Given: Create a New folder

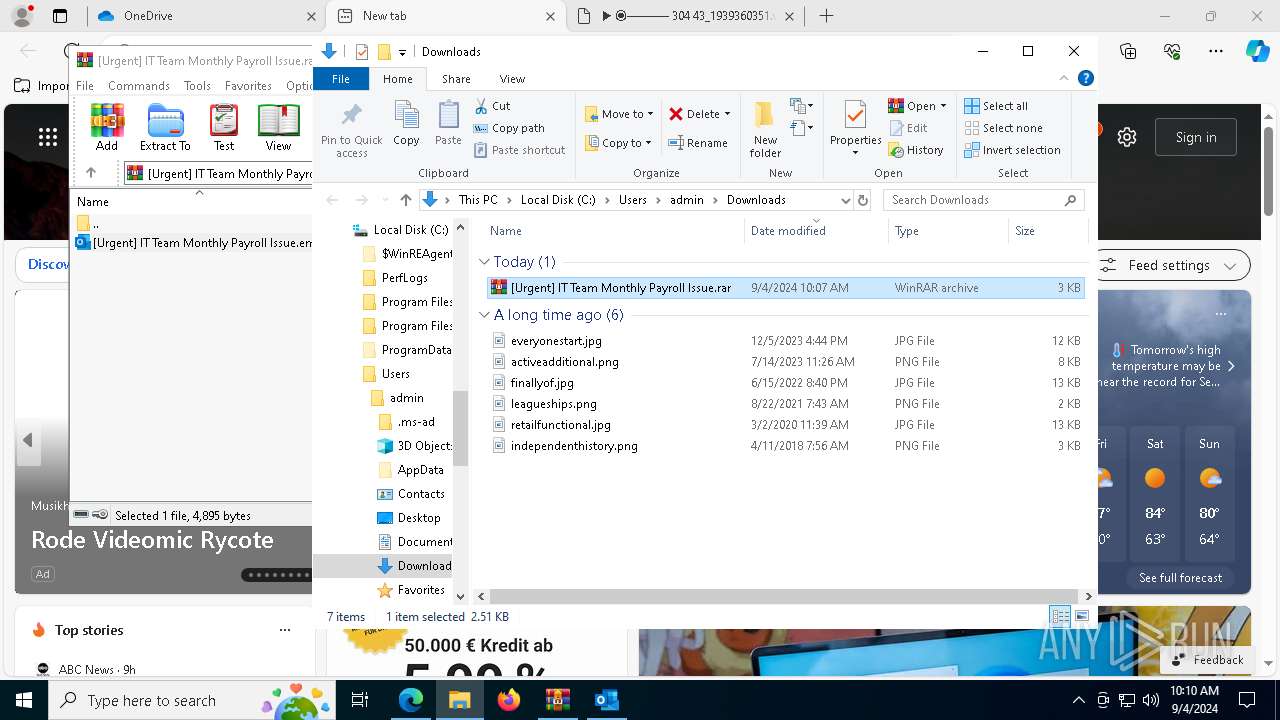Looking at the screenshot, I should click(765, 130).
